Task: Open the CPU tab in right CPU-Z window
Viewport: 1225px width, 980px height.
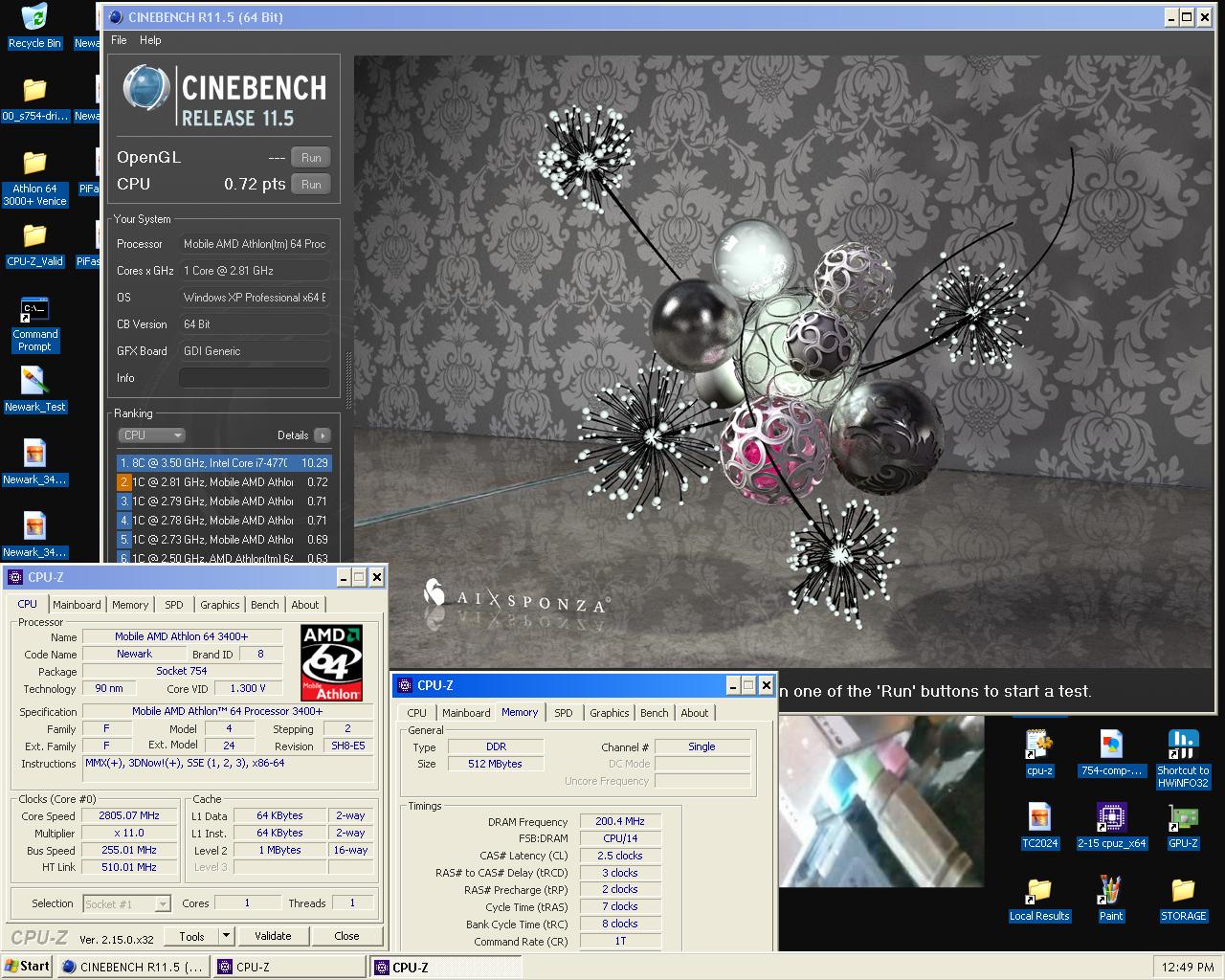Action: (416, 713)
